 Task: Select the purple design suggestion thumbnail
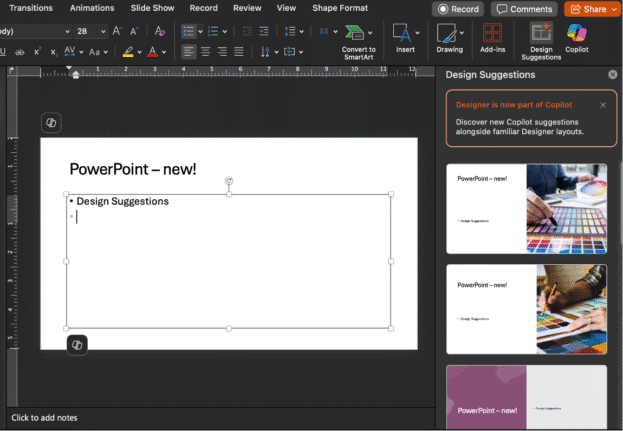tap(526, 397)
